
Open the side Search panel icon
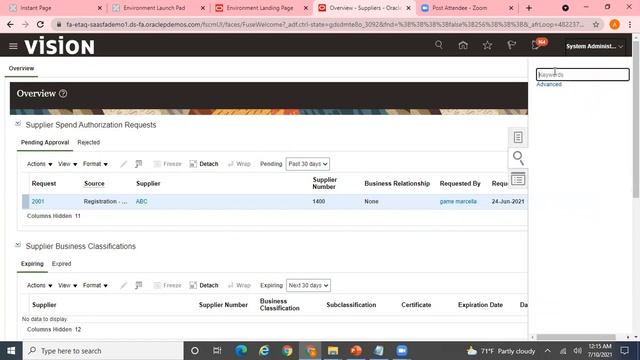518,158
